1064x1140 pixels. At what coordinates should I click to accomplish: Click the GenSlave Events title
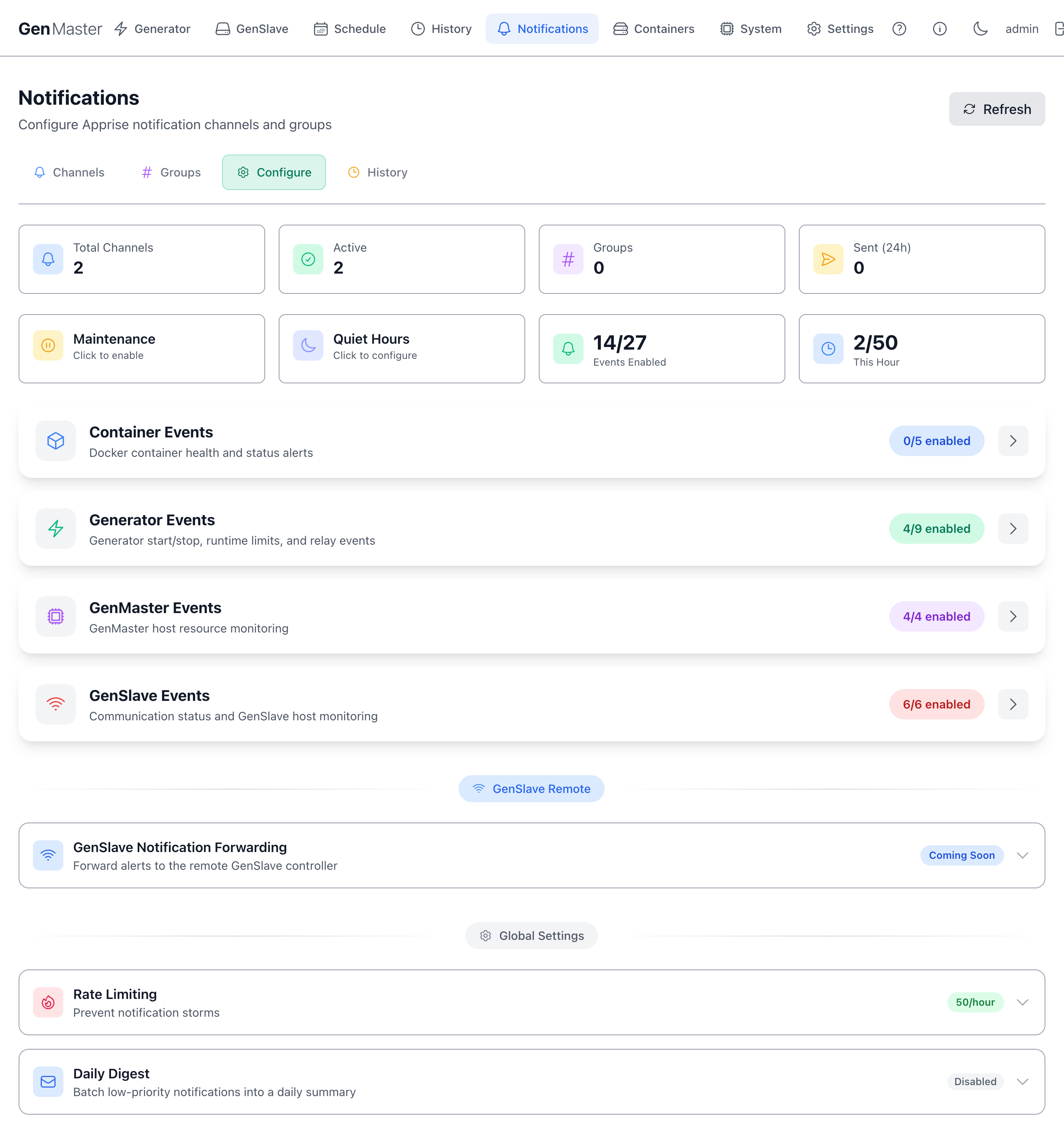pyautogui.click(x=150, y=695)
